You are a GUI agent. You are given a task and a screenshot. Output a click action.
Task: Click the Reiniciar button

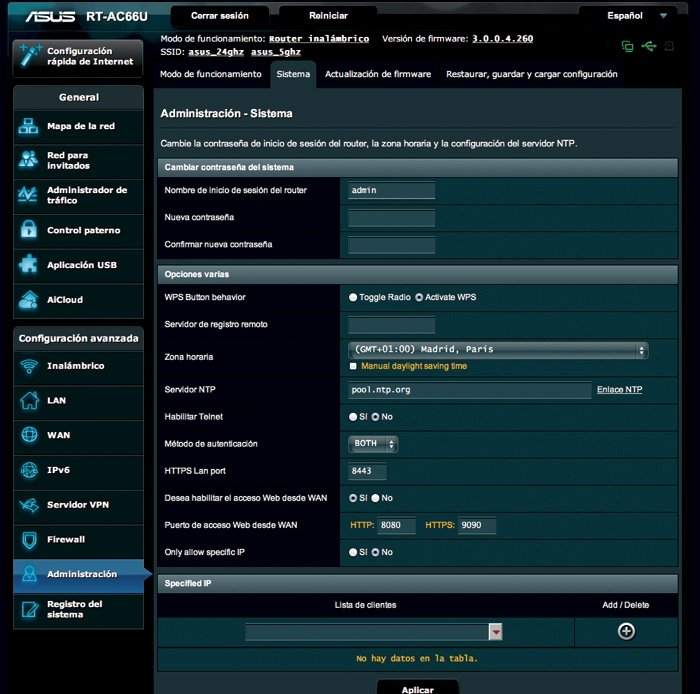click(x=328, y=16)
